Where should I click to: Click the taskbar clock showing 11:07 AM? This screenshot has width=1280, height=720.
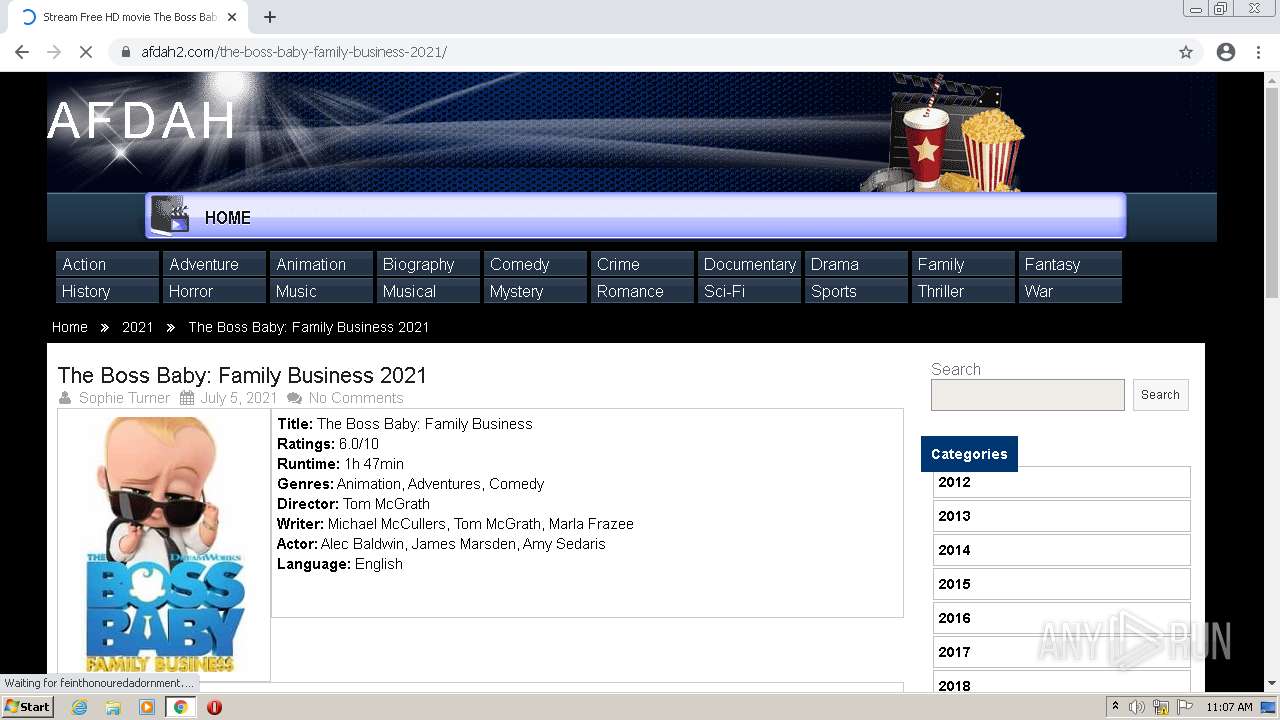click(1229, 707)
